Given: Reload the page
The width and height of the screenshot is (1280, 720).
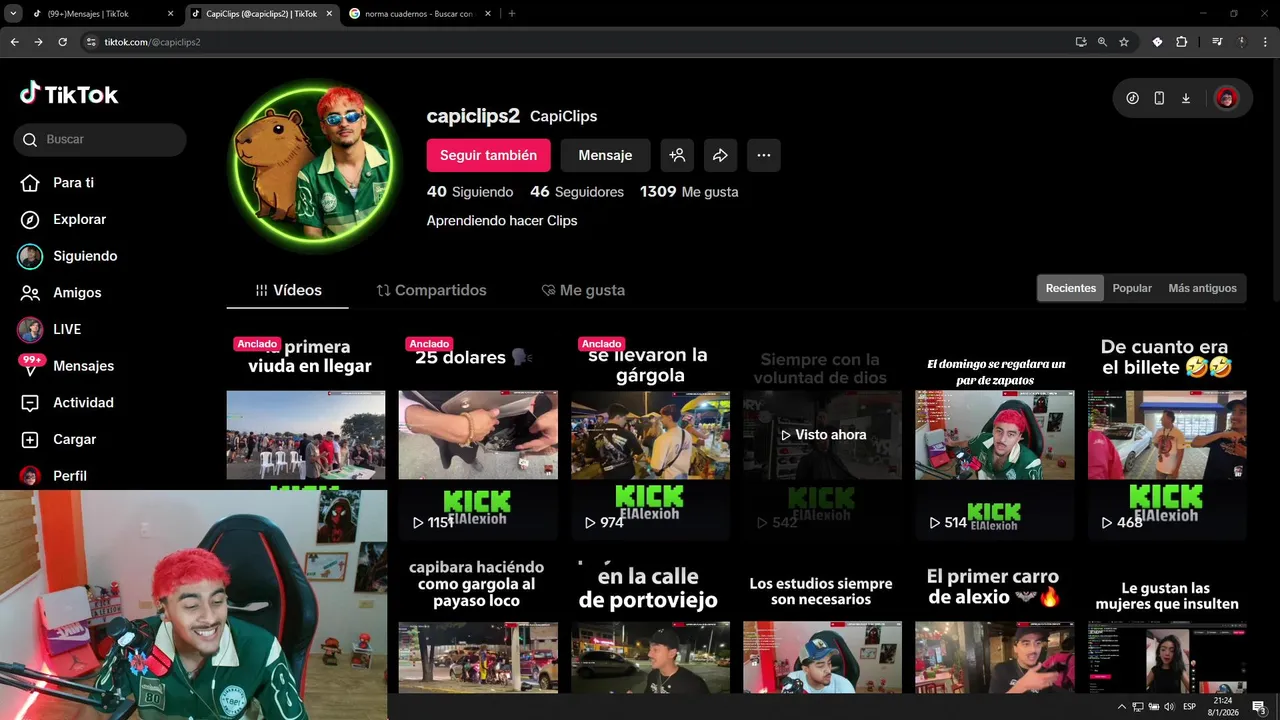Looking at the screenshot, I should pos(62,42).
